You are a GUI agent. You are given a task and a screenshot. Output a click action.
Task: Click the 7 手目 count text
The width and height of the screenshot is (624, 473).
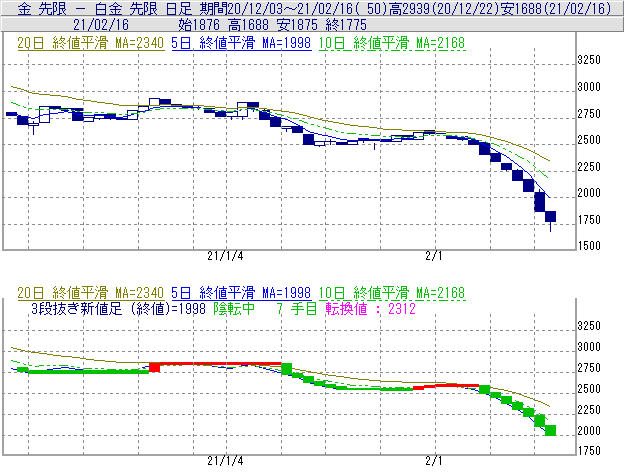click(x=297, y=309)
